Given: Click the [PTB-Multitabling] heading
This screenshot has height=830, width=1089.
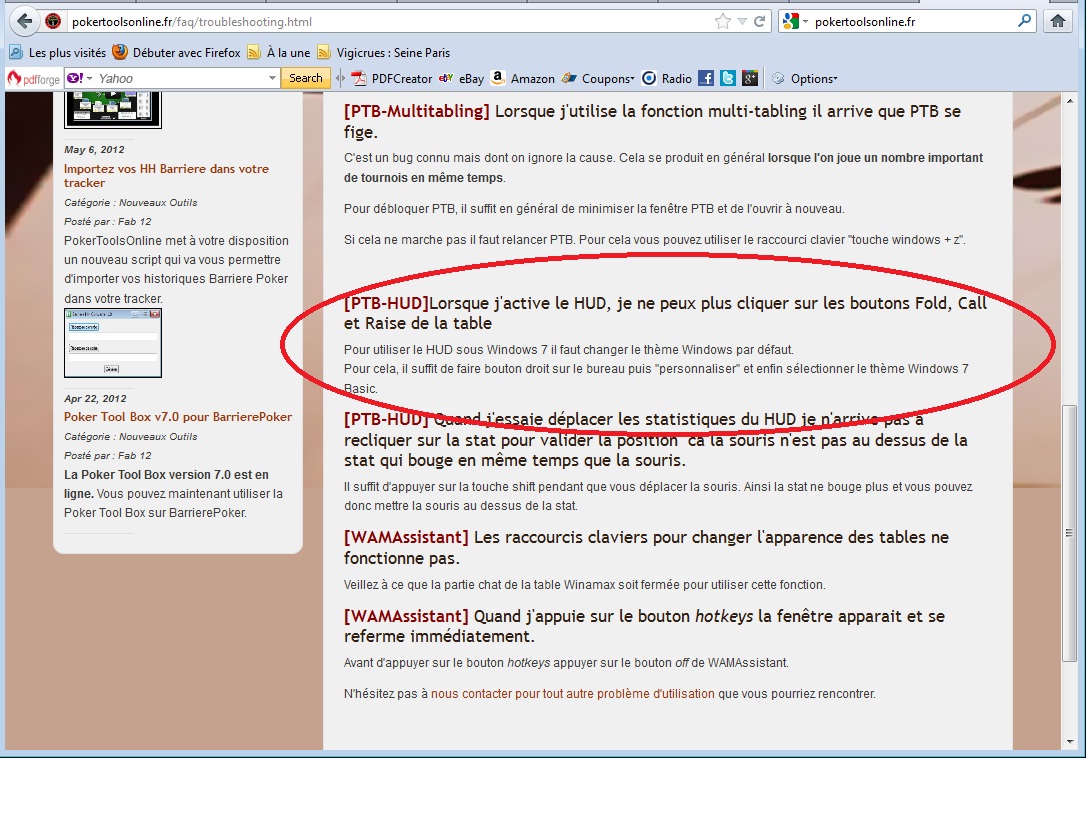Looking at the screenshot, I should click(x=652, y=122).
